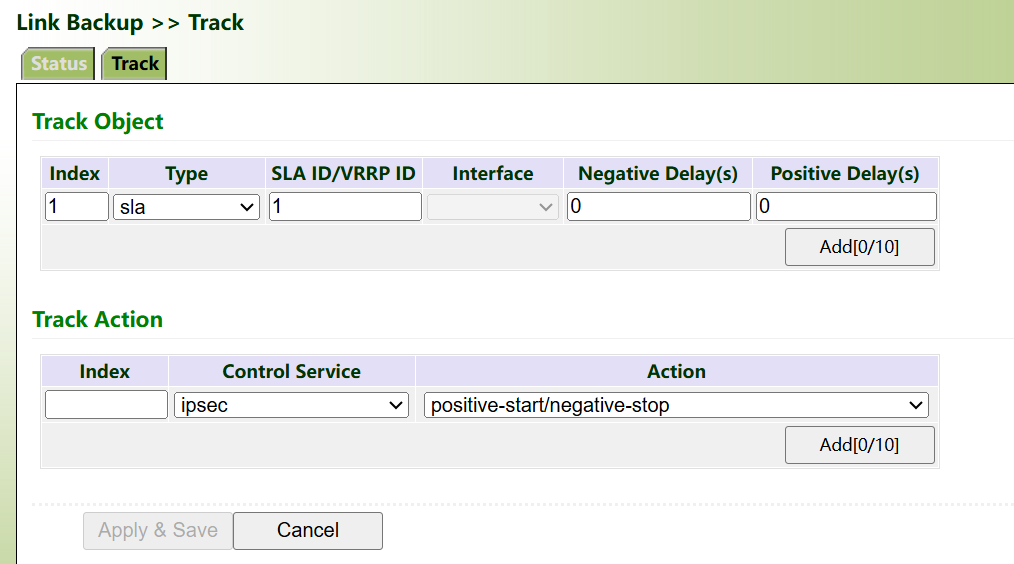
Task: Click the Track Object Index input field
Action: tap(77, 207)
